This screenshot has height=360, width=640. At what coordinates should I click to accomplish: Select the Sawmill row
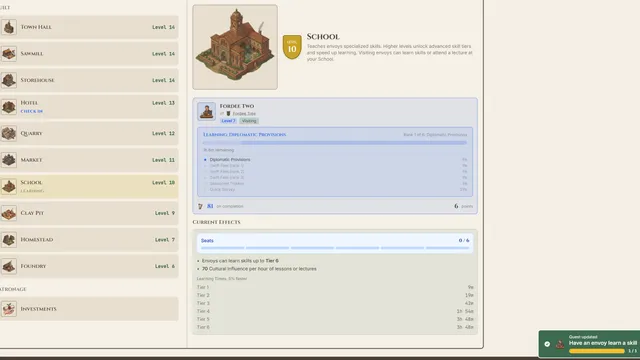pos(89,54)
